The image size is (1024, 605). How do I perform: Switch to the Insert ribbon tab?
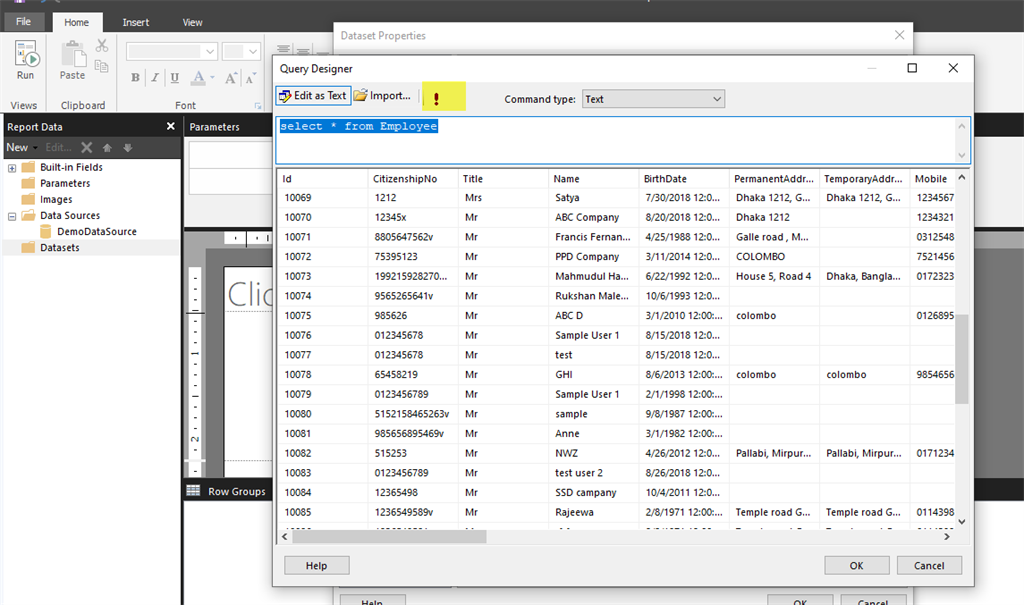coord(136,21)
